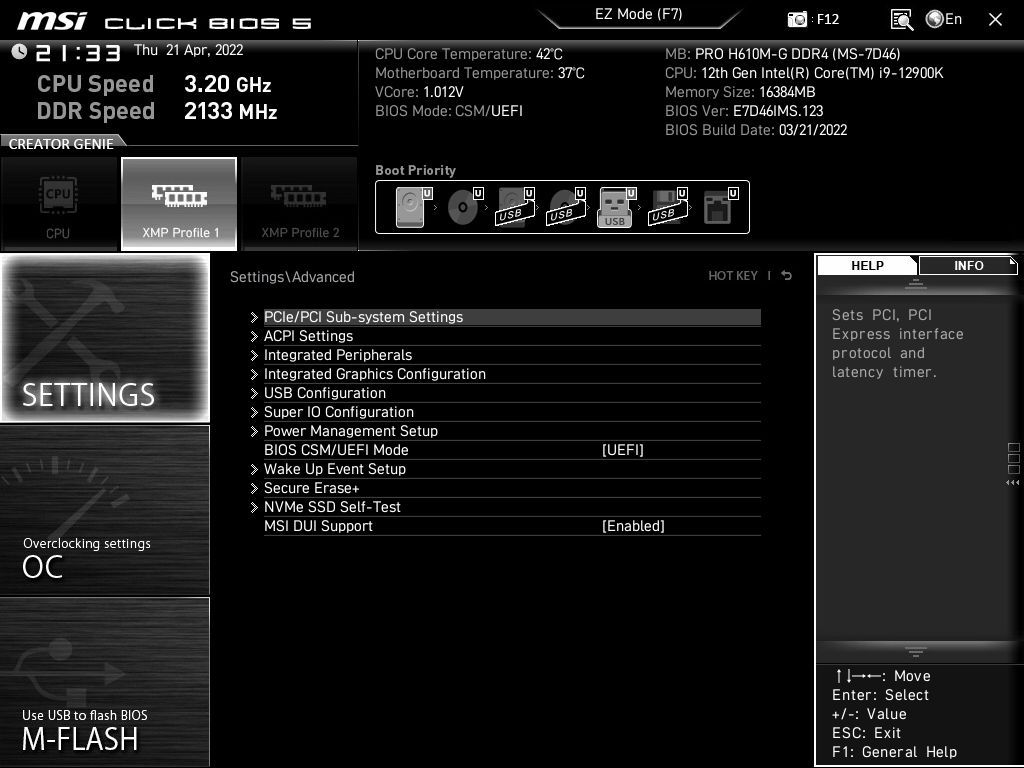The width and height of the screenshot is (1024, 768).
Task: Open Super IO Configuration entry
Action: point(512,412)
